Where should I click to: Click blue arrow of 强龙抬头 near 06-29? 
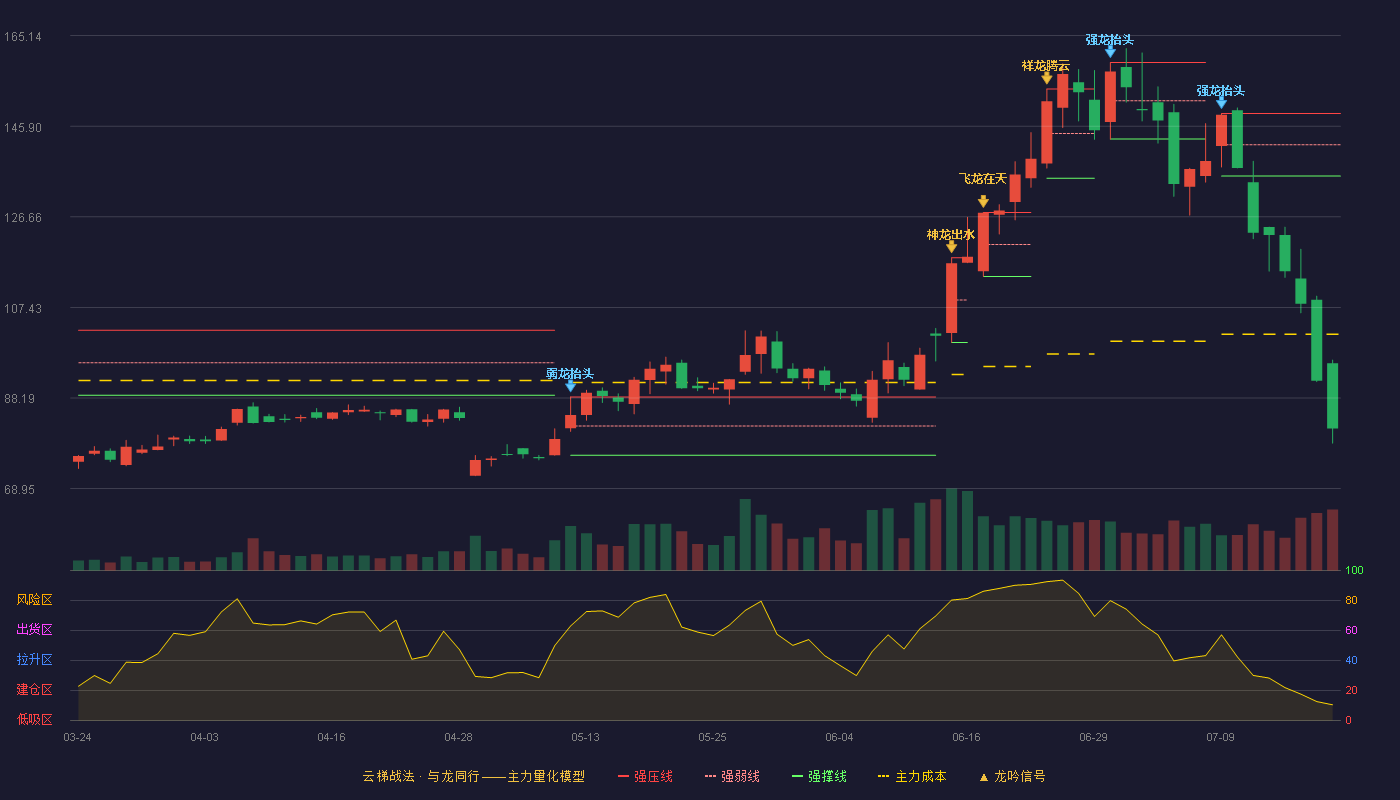tap(1110, 52)
